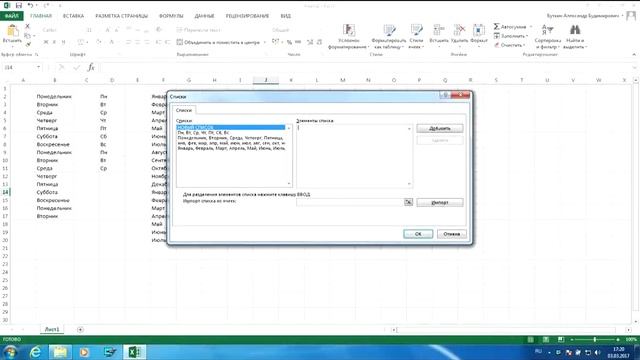Click the Импорт списка из ячеек field

pyautogui.click(x=350, y=202)
